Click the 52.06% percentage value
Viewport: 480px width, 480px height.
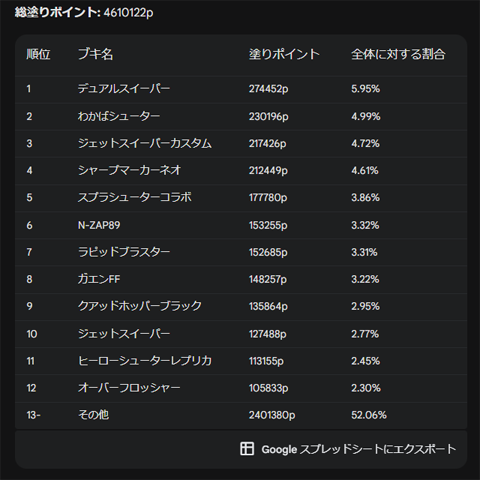(x=369, y=415)
